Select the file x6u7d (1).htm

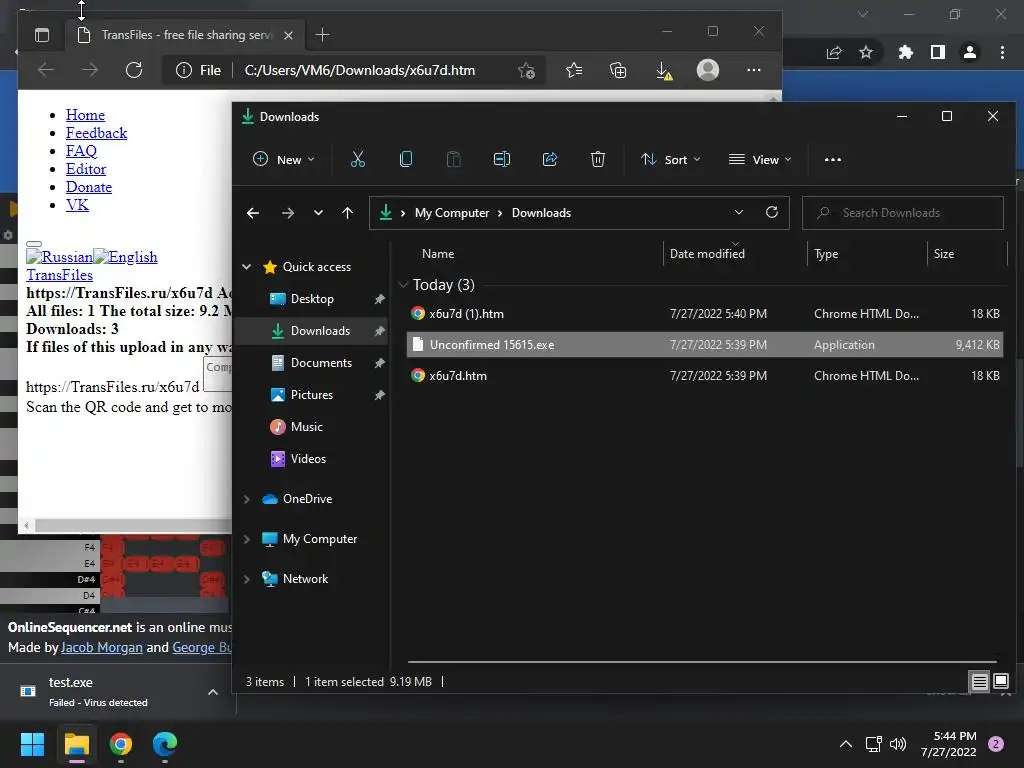[705, 313]
